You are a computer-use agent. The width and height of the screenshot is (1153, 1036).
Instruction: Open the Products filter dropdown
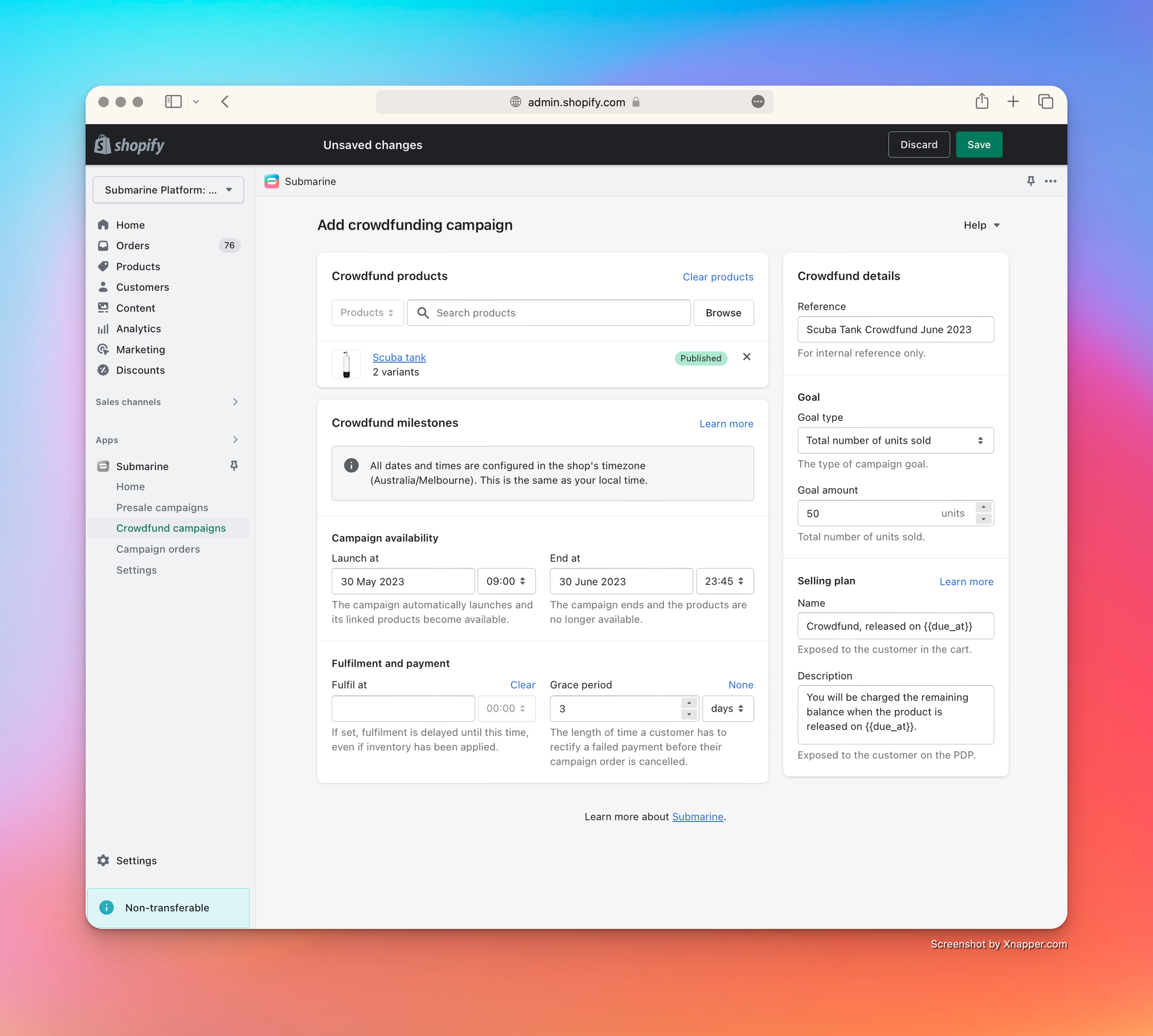[366, 312]
